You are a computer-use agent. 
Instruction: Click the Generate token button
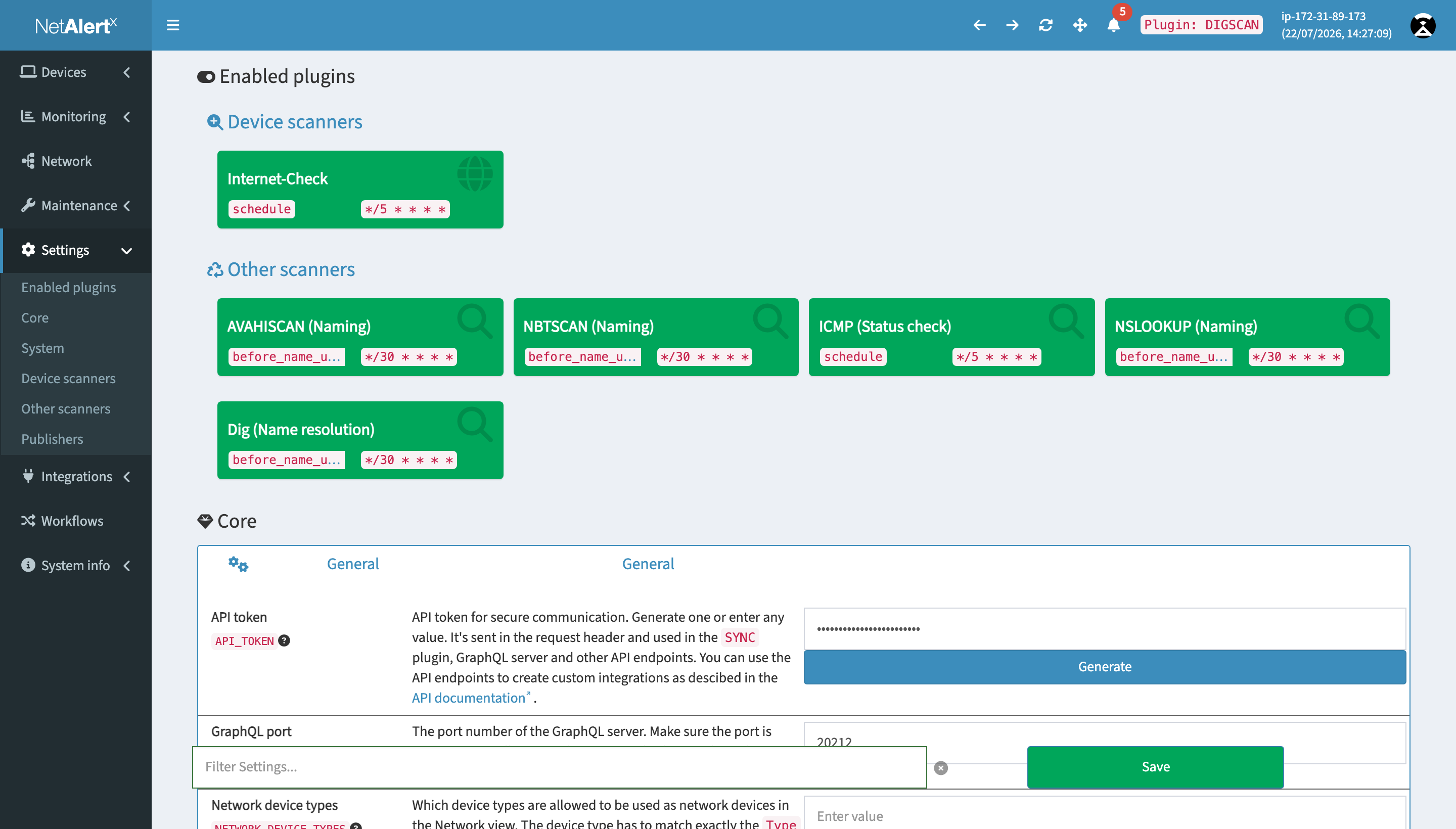tap(1104, 667)
